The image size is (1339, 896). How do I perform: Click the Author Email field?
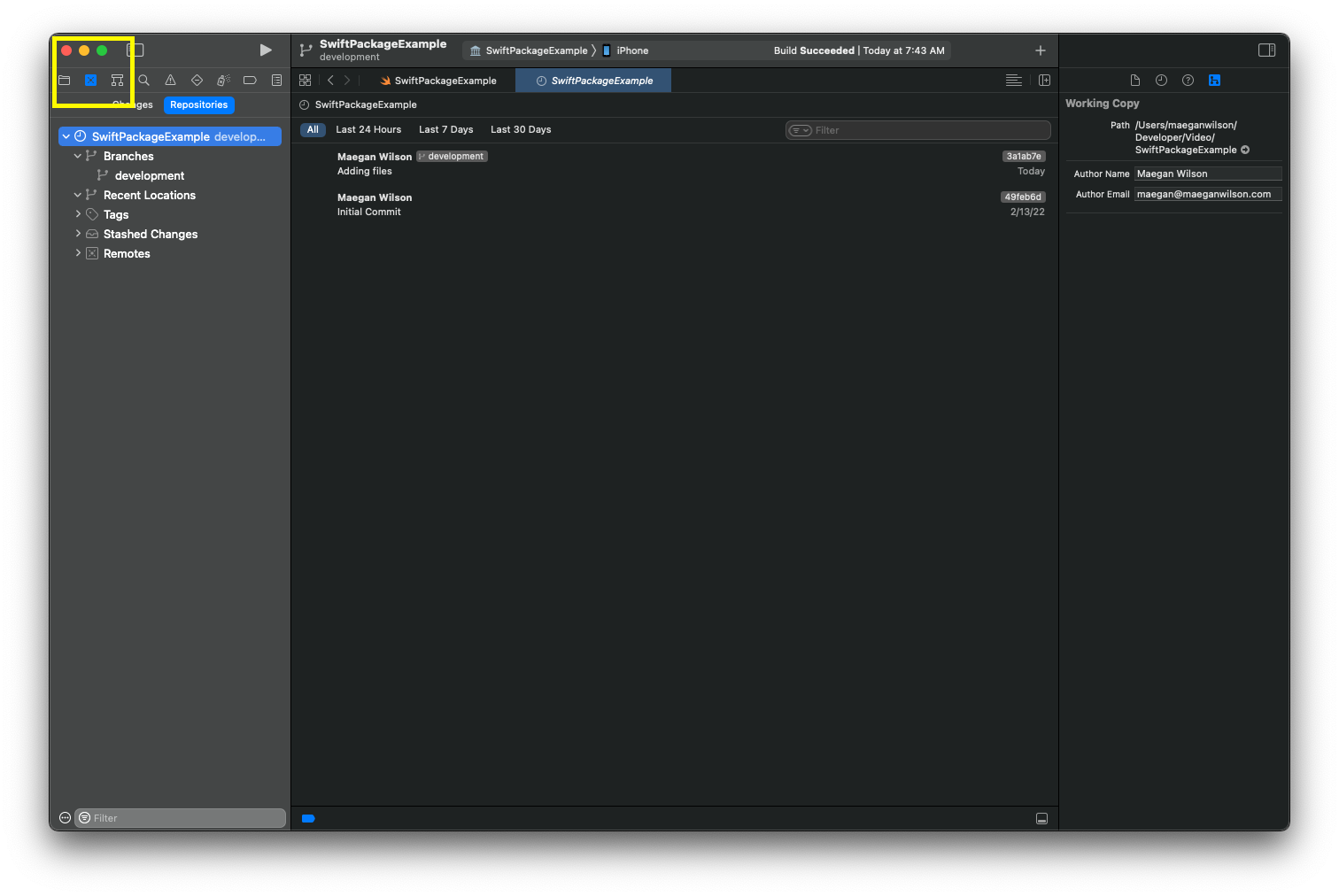(1208, 194)
